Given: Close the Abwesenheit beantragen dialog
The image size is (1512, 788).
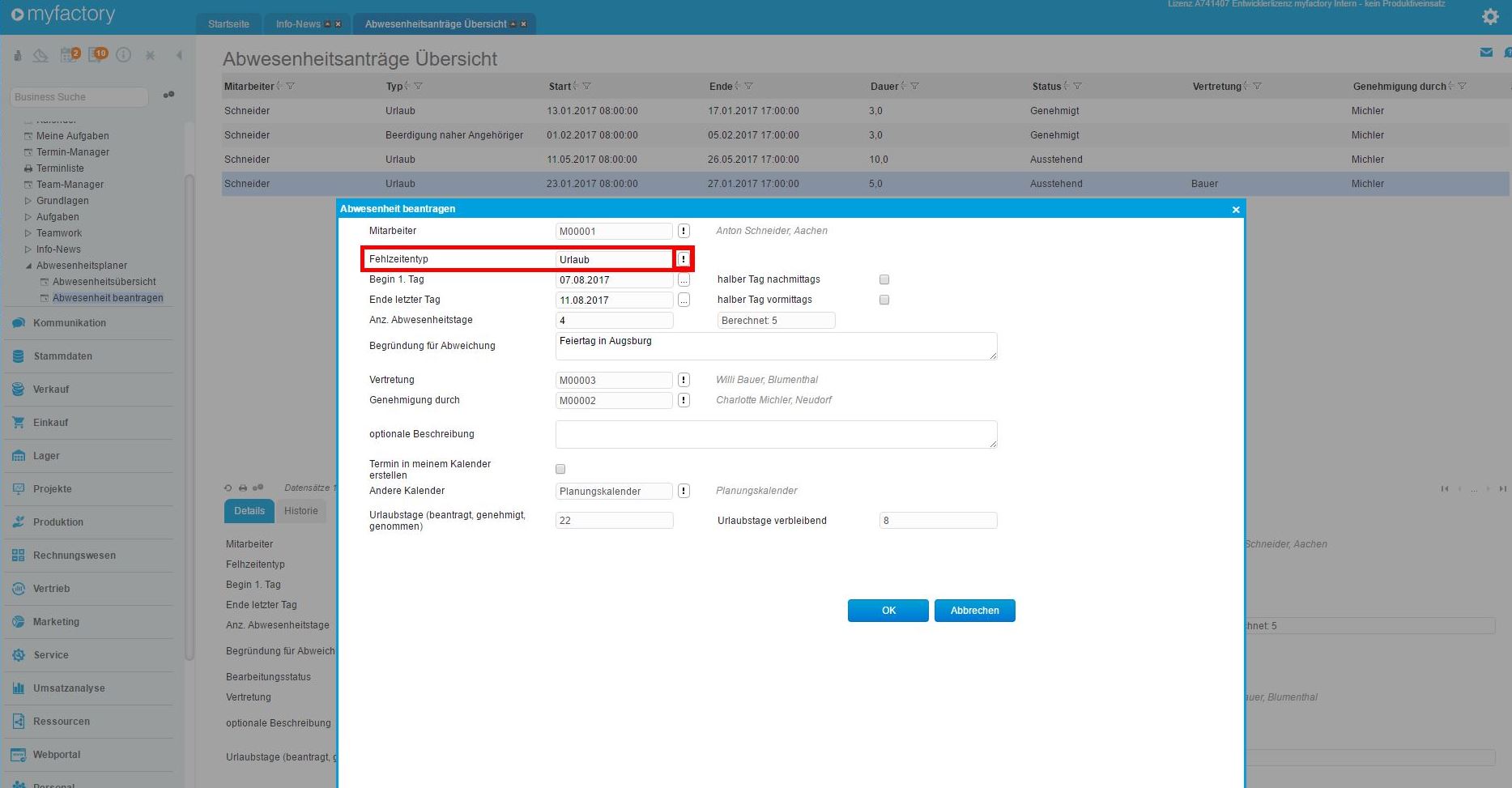Looking at the screenshot, I should 1236,210.
